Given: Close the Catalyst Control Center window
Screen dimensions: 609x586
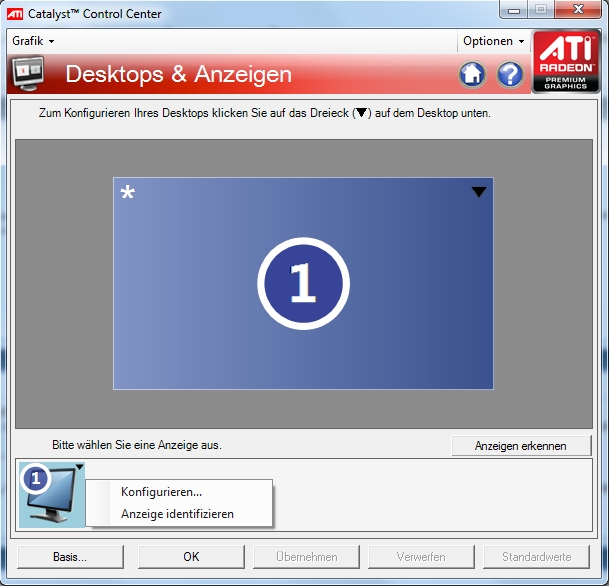Looking at the screenshot, I should 578,9.
